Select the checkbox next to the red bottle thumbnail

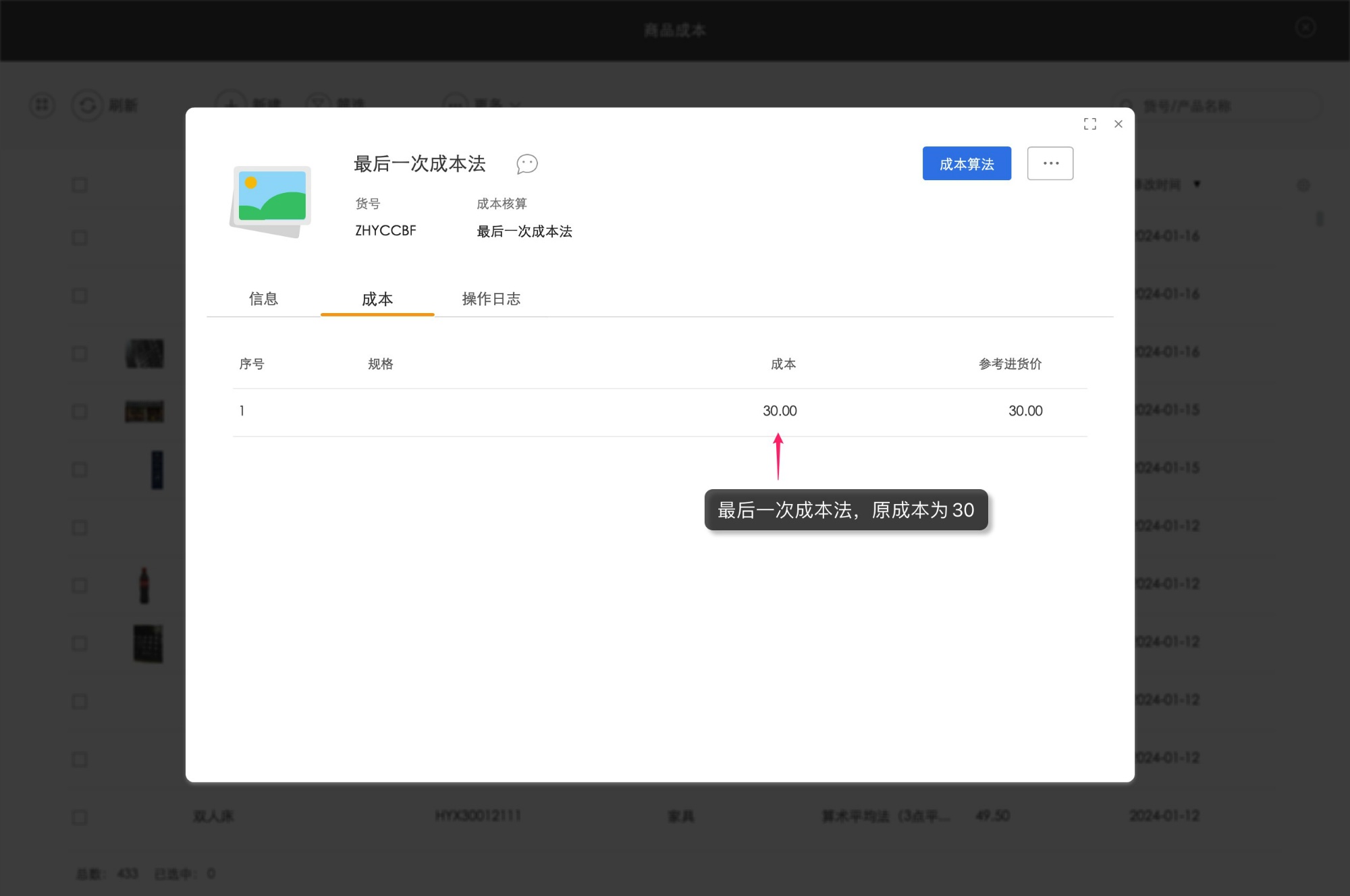click(80, 585)
